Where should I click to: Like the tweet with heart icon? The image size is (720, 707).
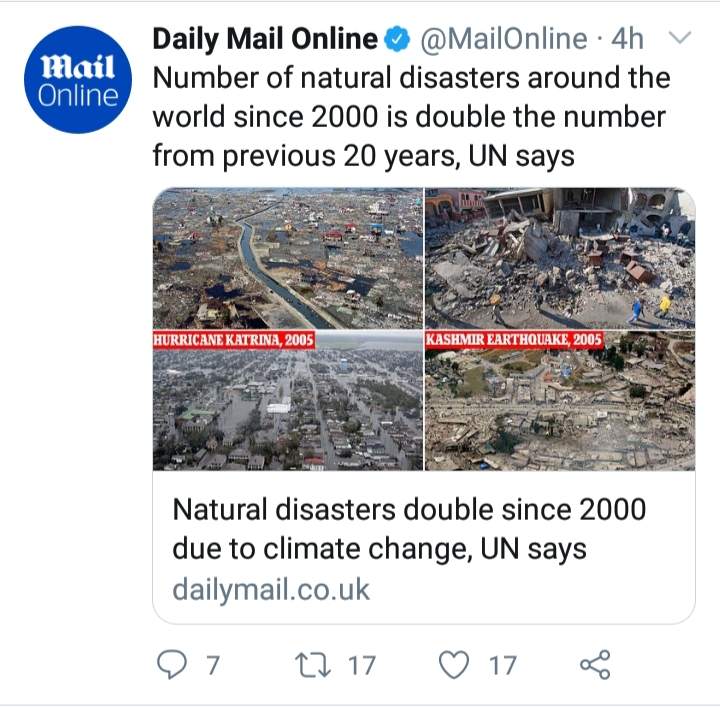(454, 665)
